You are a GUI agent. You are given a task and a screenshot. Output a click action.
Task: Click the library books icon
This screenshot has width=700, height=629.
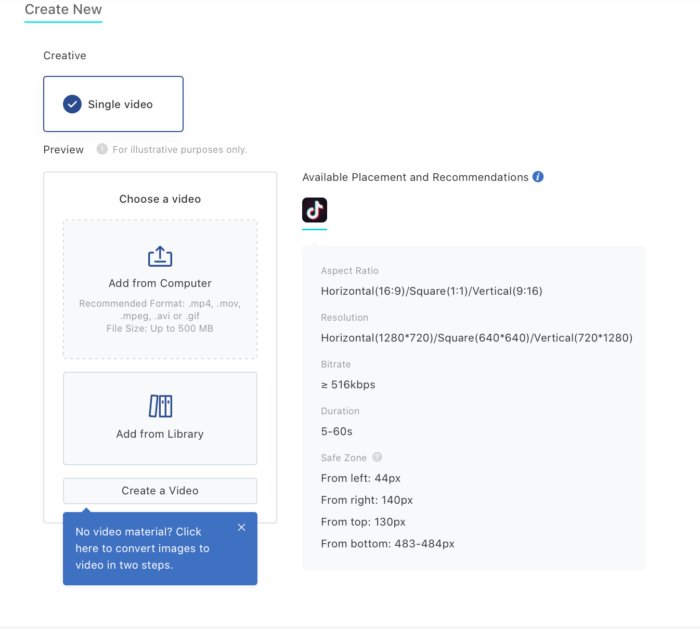tap(160, 406)
